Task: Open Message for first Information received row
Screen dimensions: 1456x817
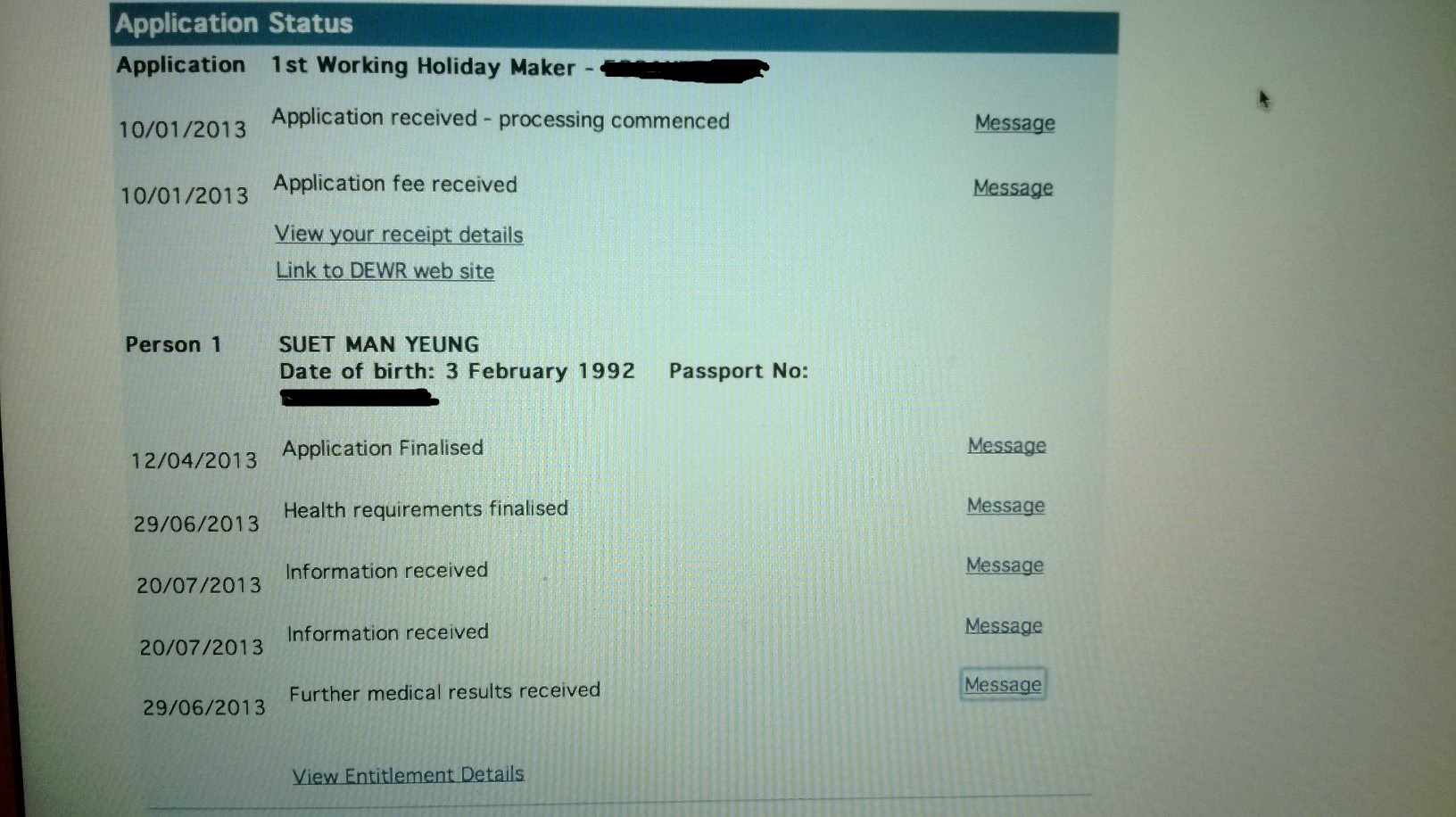Action: pos(1005,565)
